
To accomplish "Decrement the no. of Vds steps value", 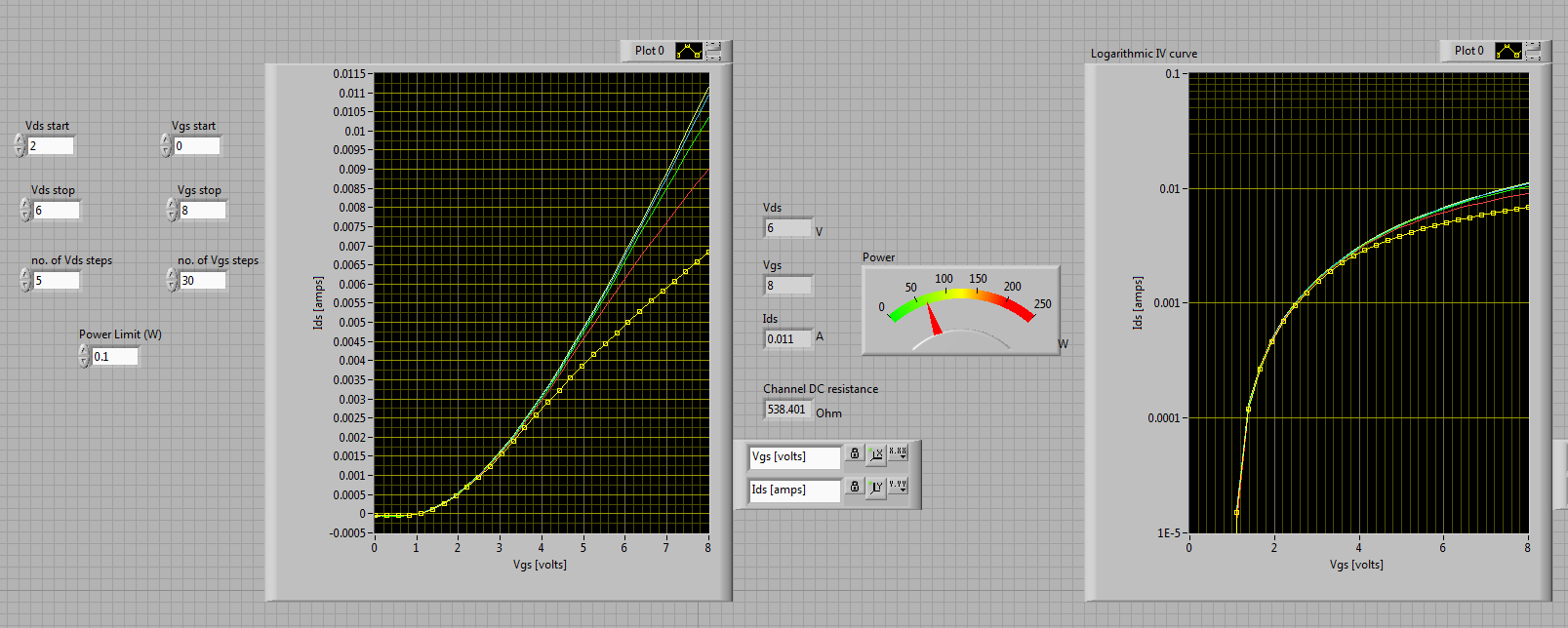I will coord(25,286).
